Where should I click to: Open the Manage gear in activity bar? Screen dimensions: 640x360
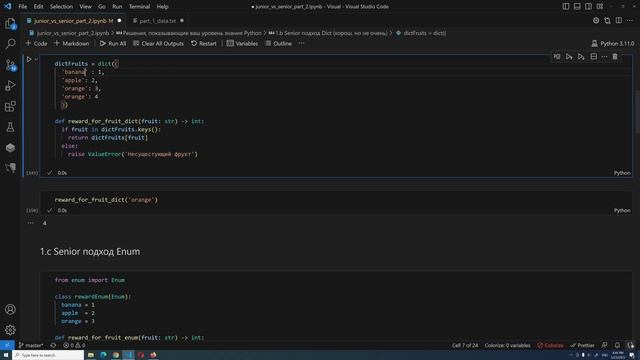[10, 329]
